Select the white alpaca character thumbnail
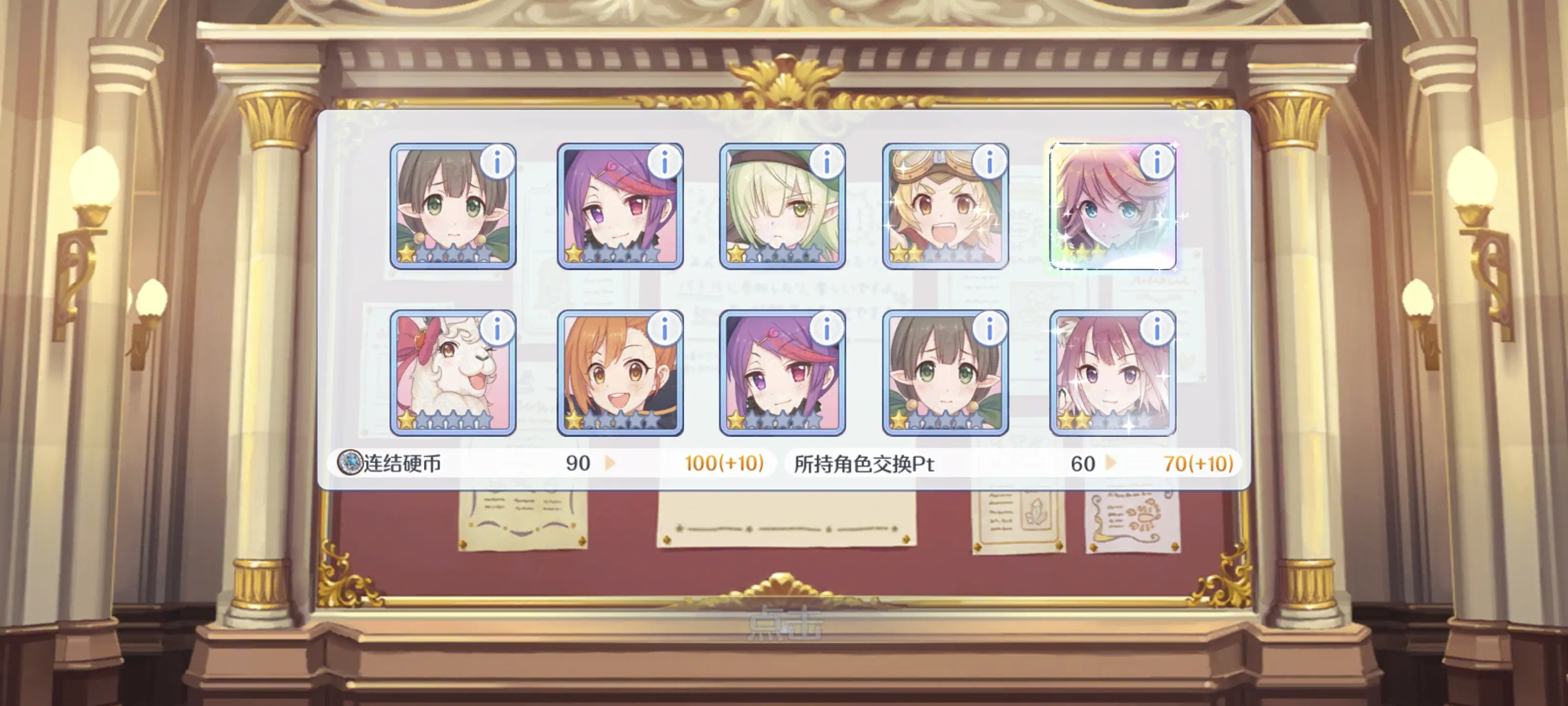The height and width of the screenshot is (706, 1568). click(x=453, y=373)
